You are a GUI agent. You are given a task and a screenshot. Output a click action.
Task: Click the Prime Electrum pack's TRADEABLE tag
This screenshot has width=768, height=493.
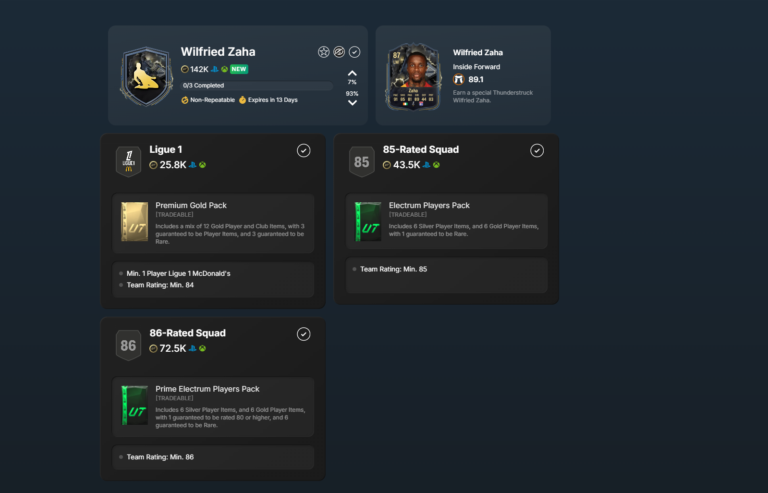[174, 398]
